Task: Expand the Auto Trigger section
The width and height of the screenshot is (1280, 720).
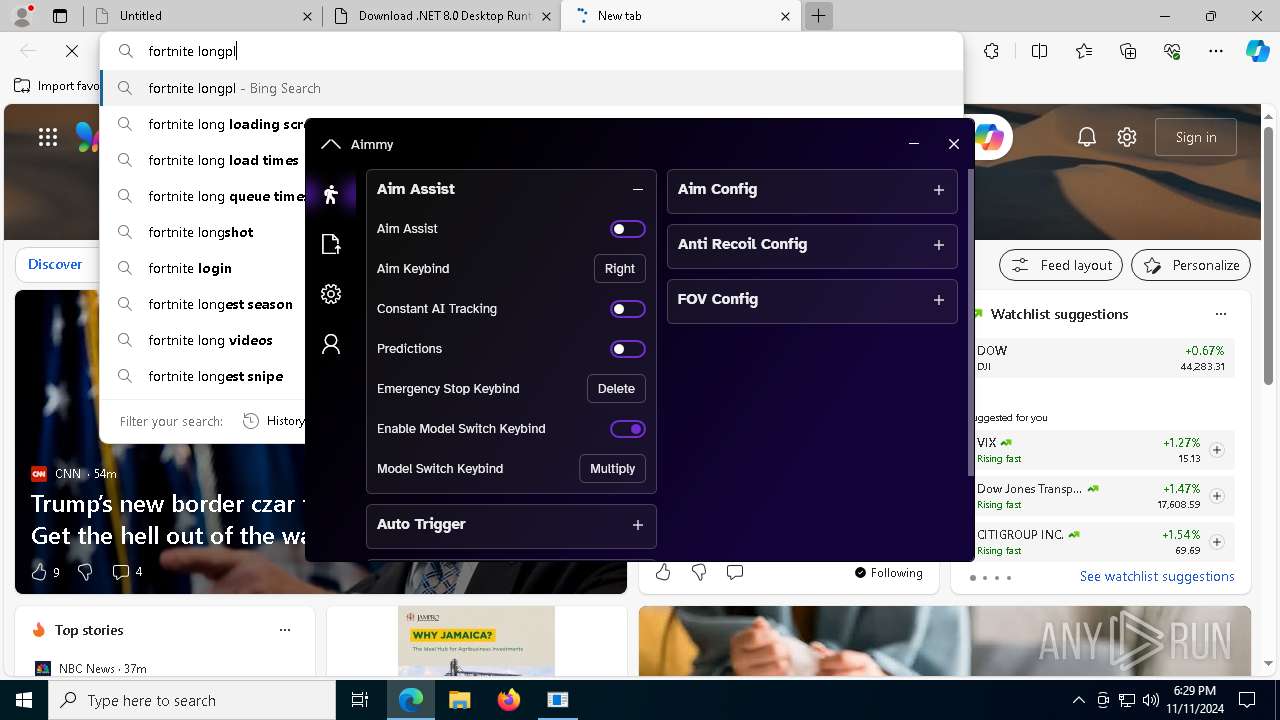Action: click(x=638, y=525)
